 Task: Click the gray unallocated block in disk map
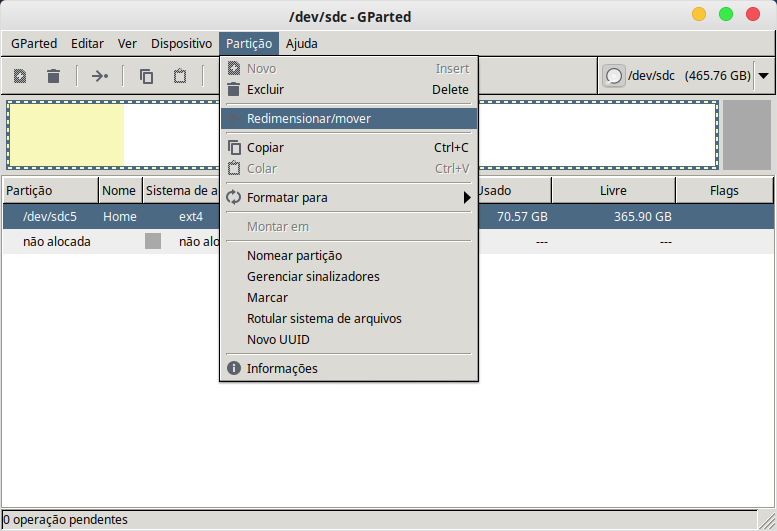(747, 135)
